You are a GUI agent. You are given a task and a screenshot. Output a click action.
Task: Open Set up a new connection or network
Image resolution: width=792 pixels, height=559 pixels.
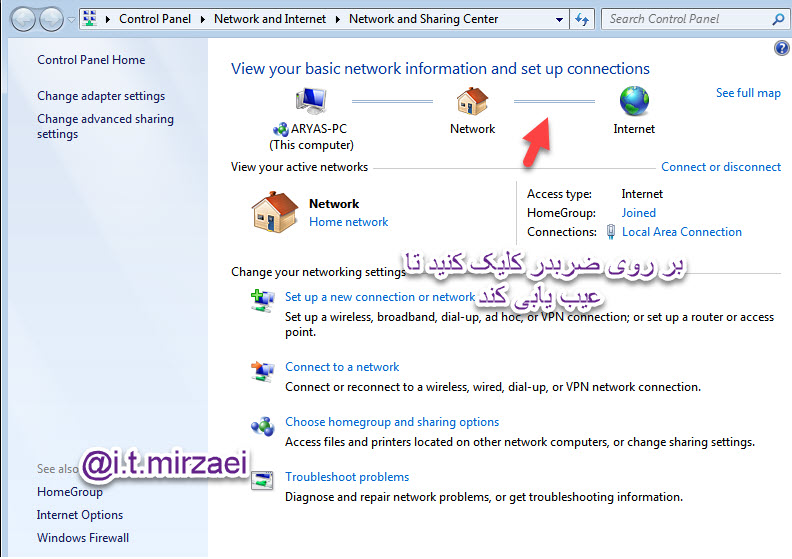[380, 297]
